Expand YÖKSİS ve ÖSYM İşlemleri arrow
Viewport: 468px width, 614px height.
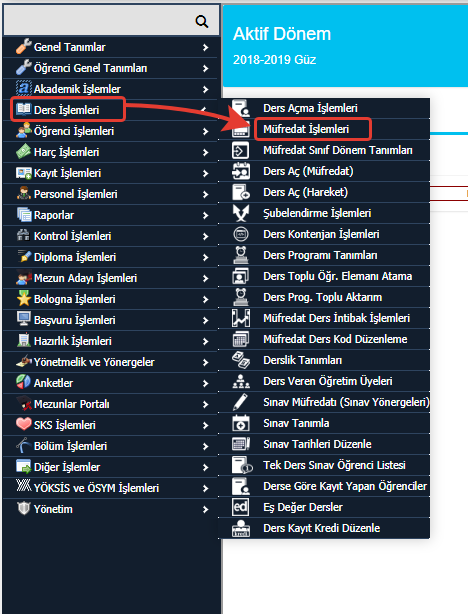(x=206, y=488)
